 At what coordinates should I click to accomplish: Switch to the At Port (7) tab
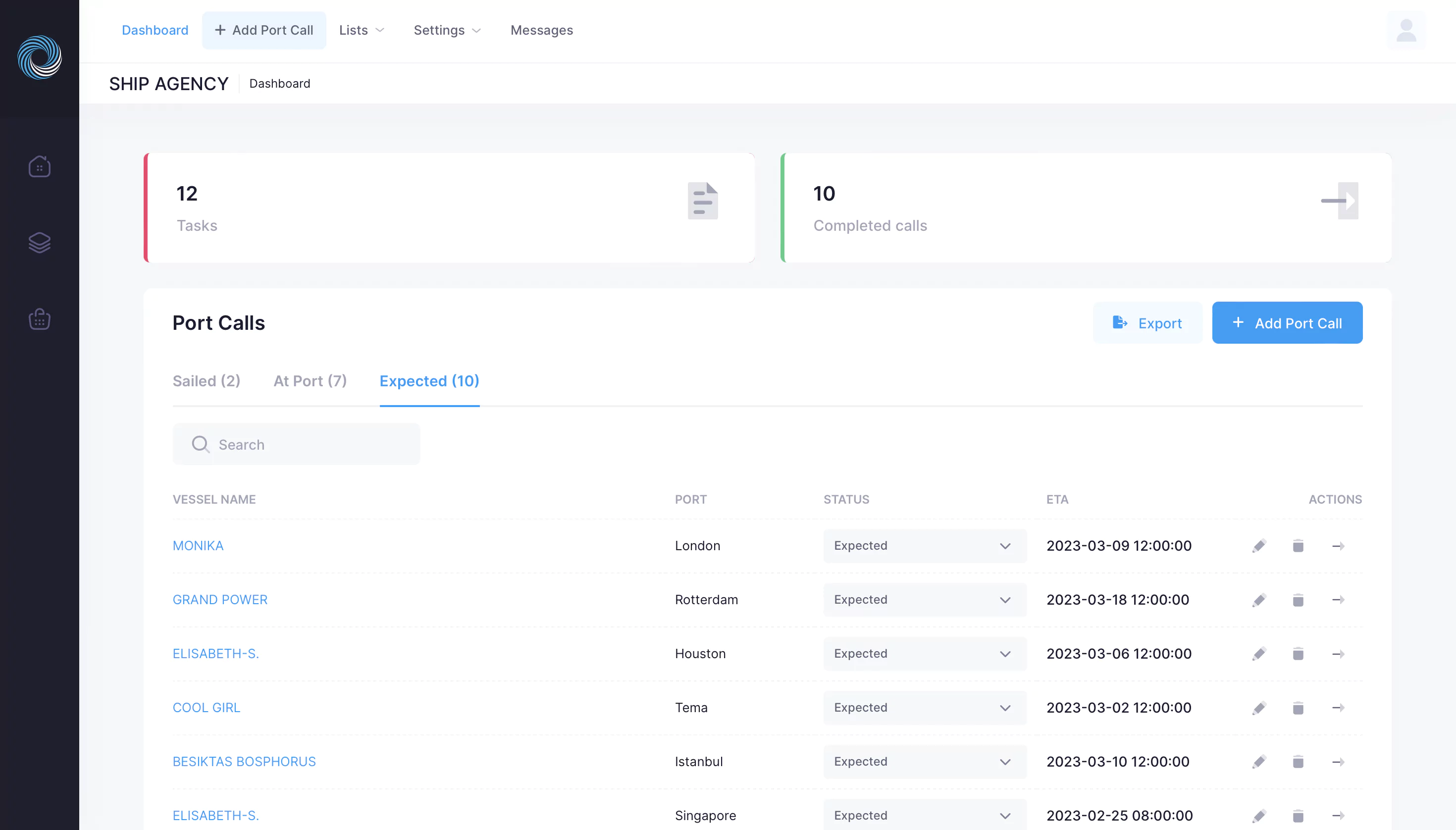pyautogui.click(x=310, y=381)
